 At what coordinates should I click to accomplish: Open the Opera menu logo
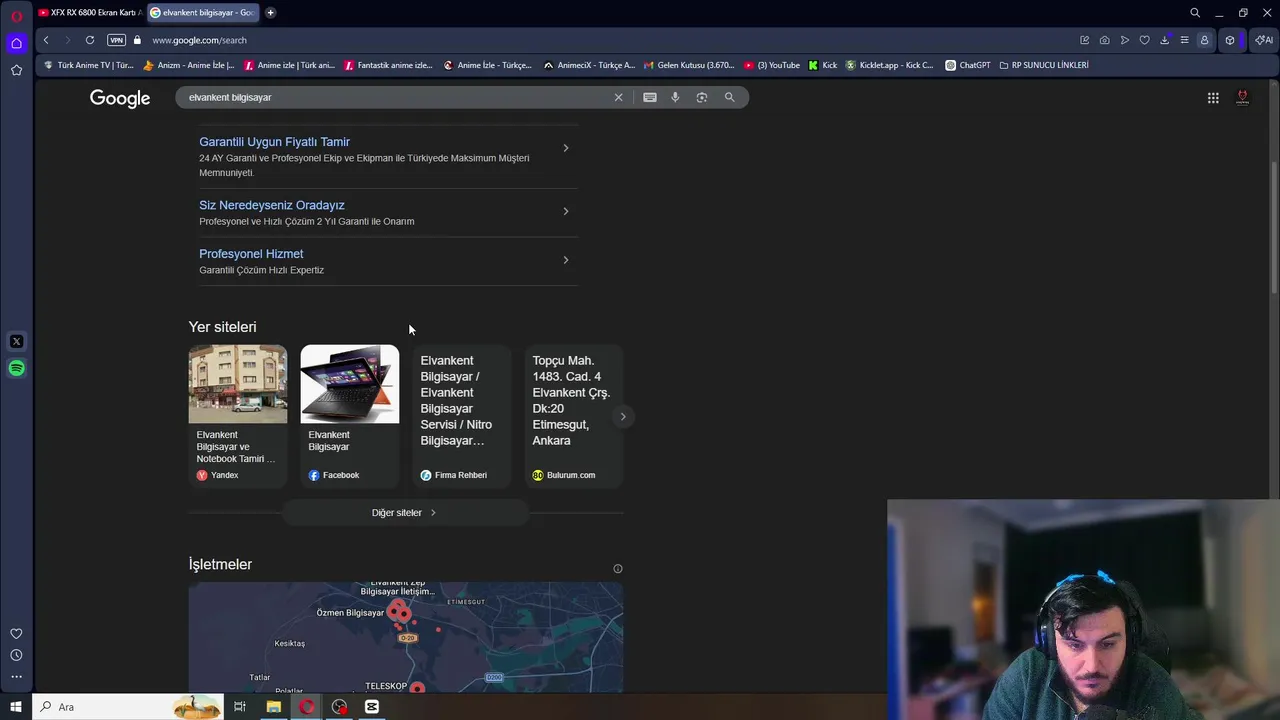click(x=16, y=16)
